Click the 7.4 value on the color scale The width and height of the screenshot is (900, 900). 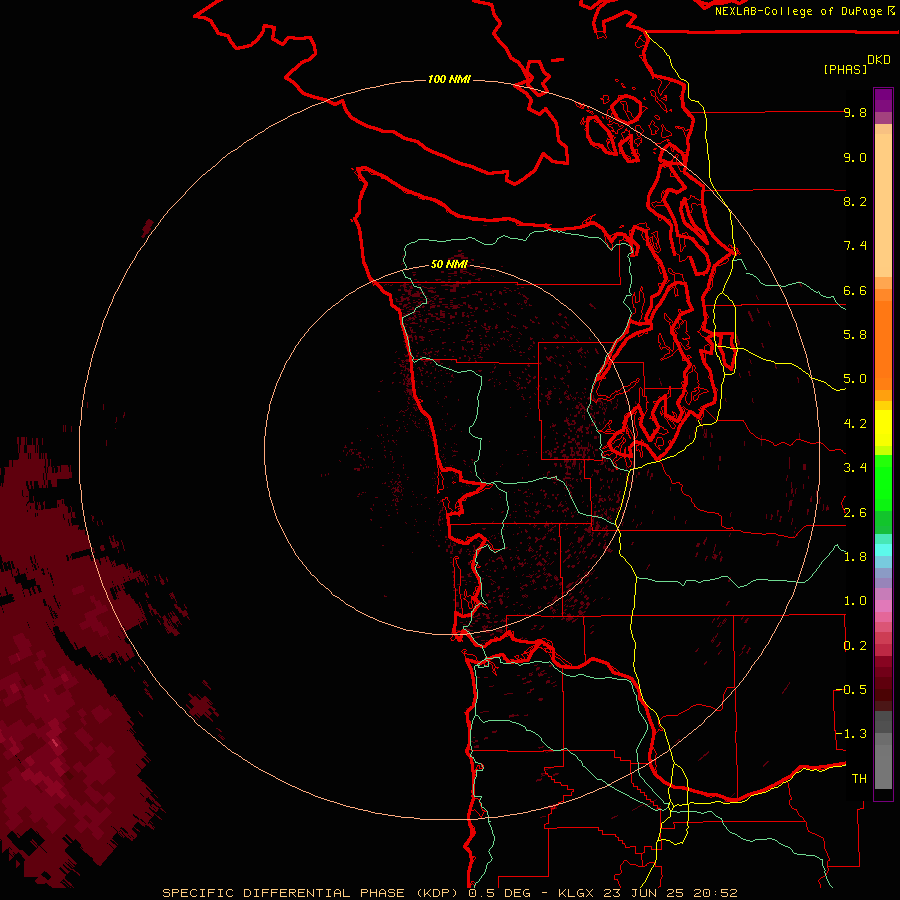[x=855, y=246]
